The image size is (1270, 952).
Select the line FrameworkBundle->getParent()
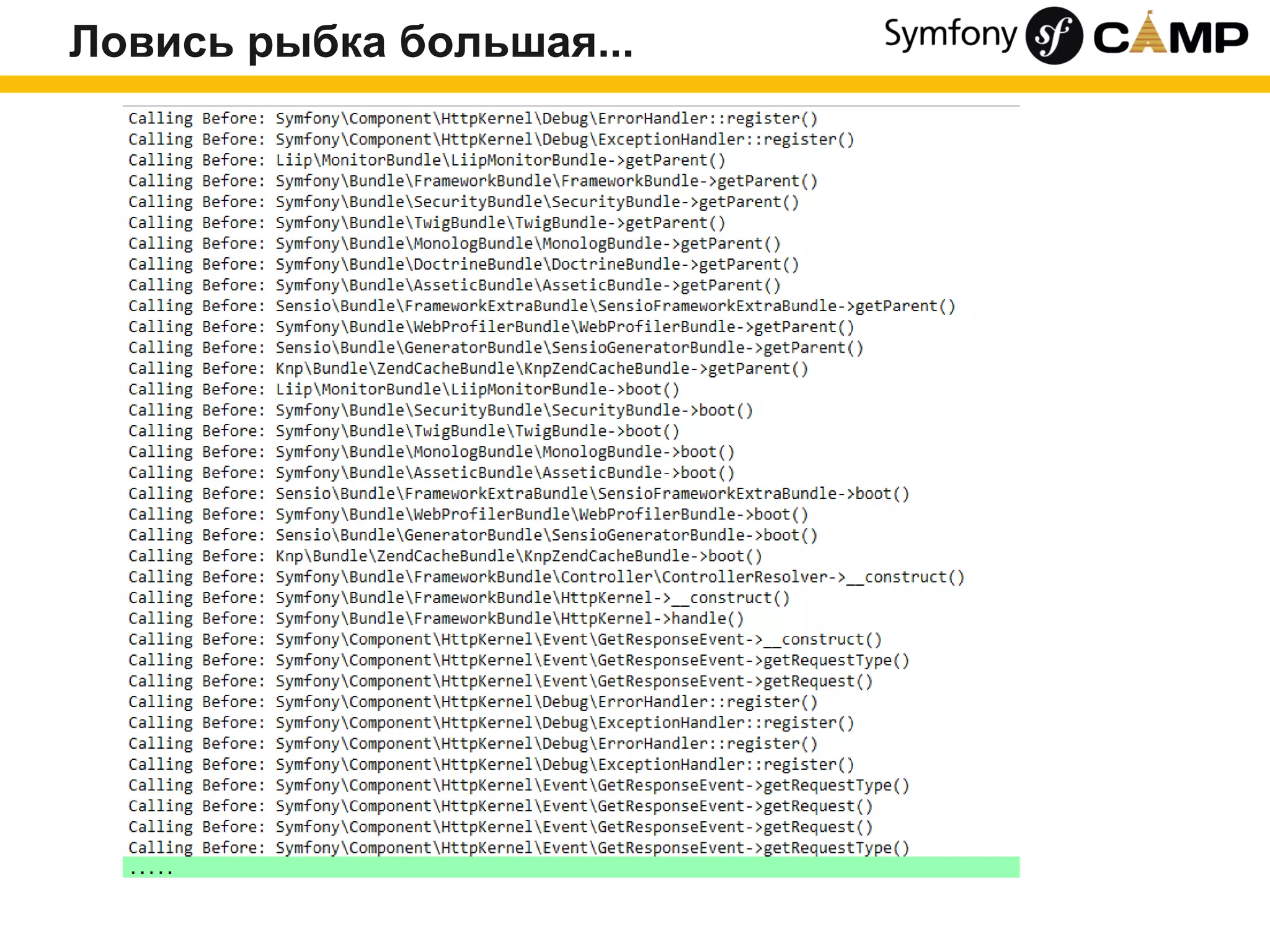tap(473, 181)
